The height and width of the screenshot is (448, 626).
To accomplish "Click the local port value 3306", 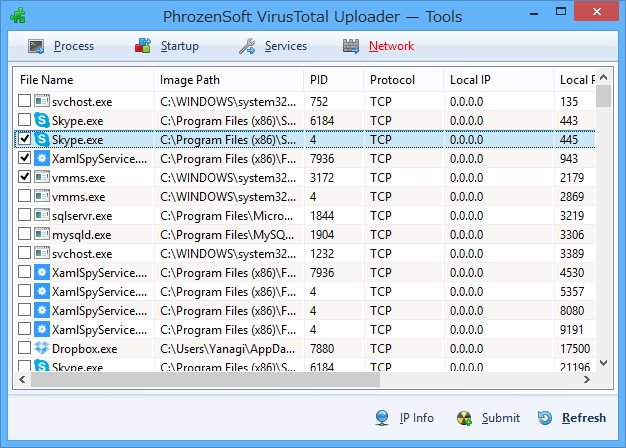I will 572,234.
